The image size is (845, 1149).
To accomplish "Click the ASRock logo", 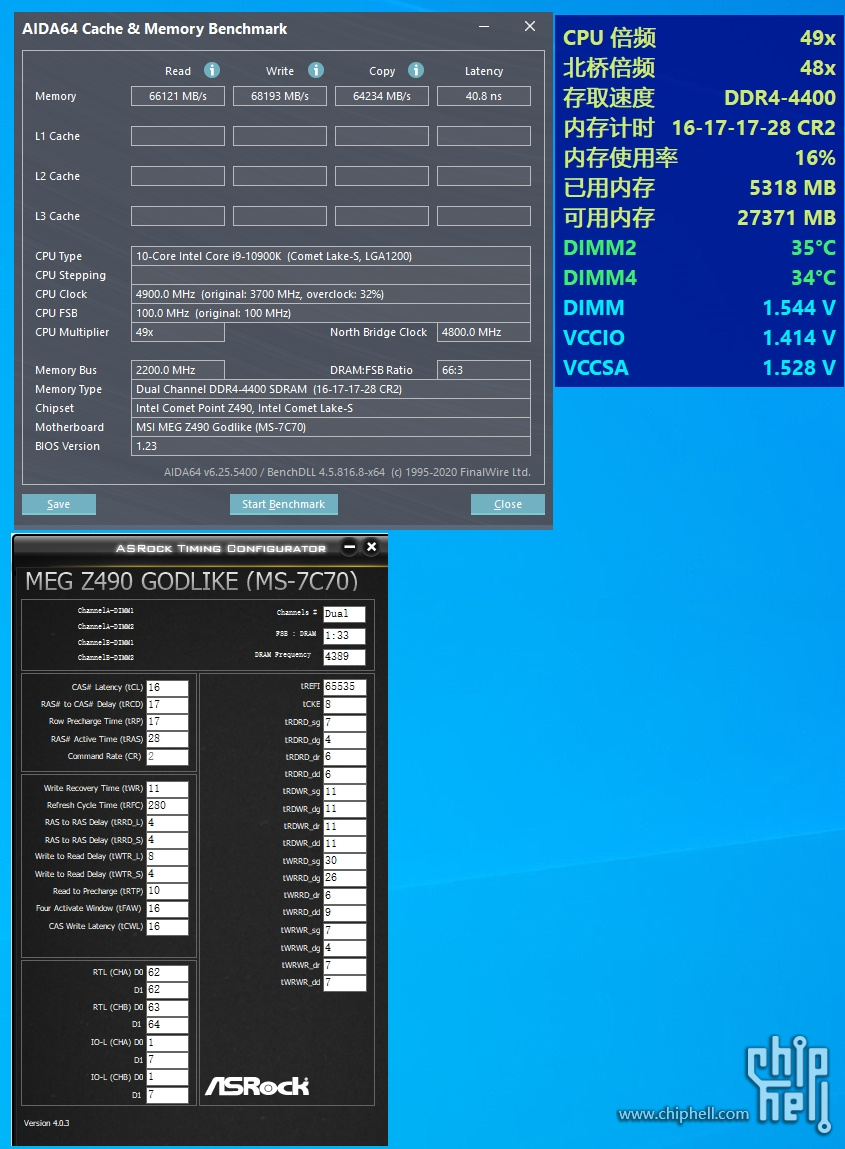I will (257, 1086).
